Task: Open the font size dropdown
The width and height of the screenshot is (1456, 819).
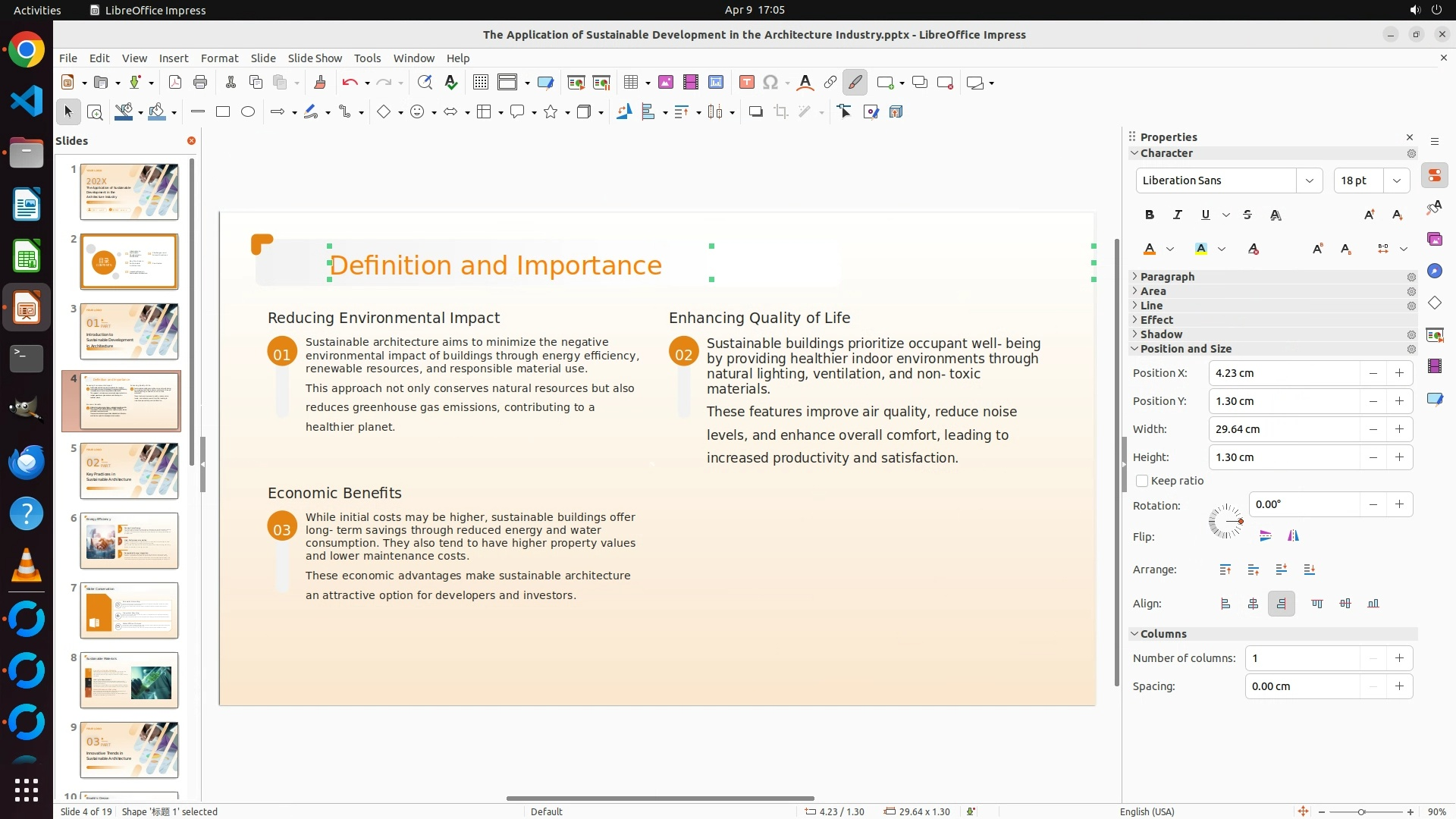Action: [1396, 180]
